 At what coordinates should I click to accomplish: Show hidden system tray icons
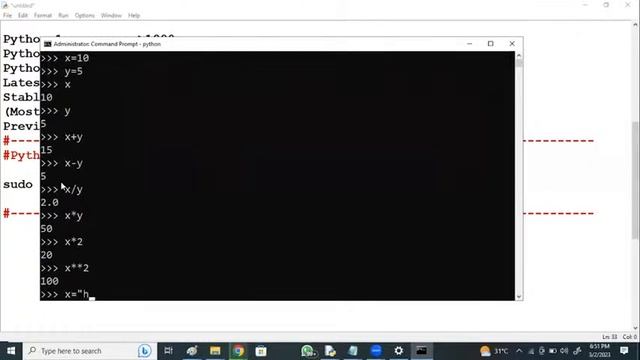[519, 351]
